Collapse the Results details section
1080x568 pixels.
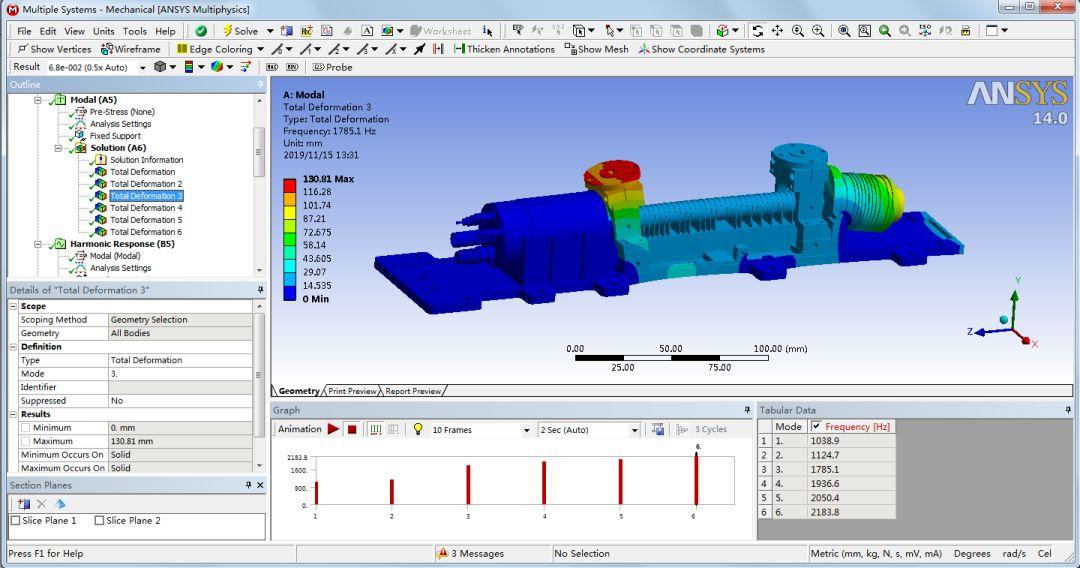14,414
